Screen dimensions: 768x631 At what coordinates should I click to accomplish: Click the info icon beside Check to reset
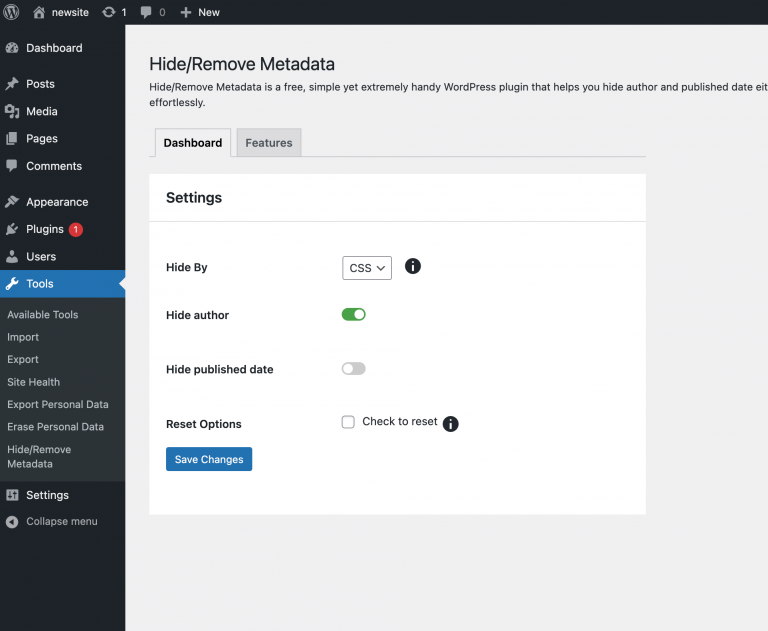[450, 423]
